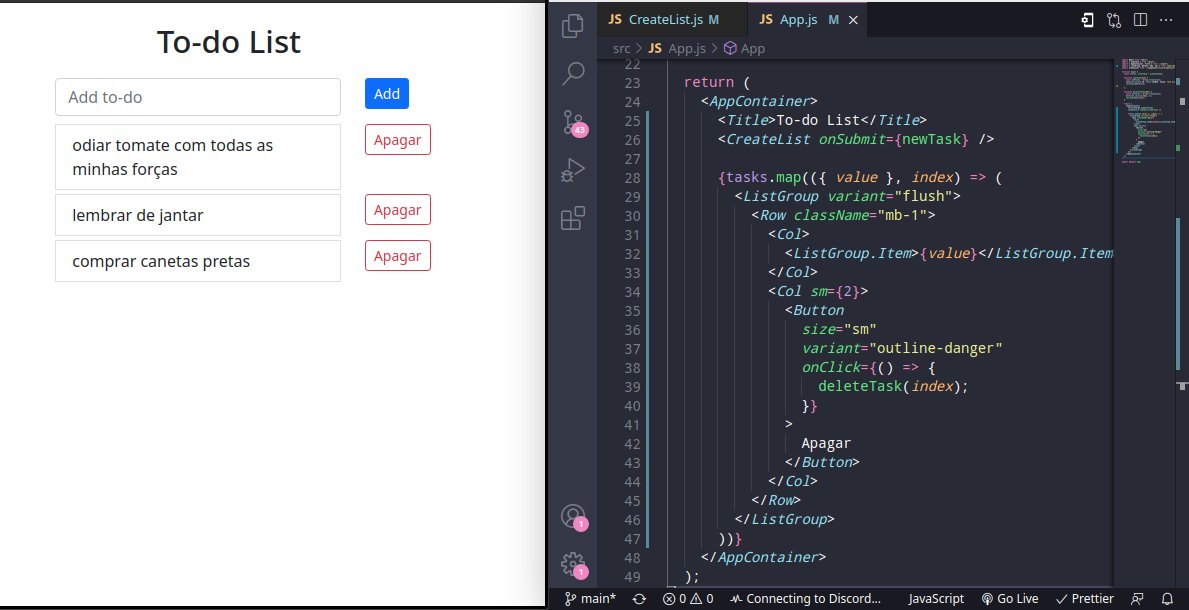Click 'deleteTask(index);' in the code
Image resolution: width=1189 pixels, height=610 pixels.
pyautogui.click(x=893, y=386)
